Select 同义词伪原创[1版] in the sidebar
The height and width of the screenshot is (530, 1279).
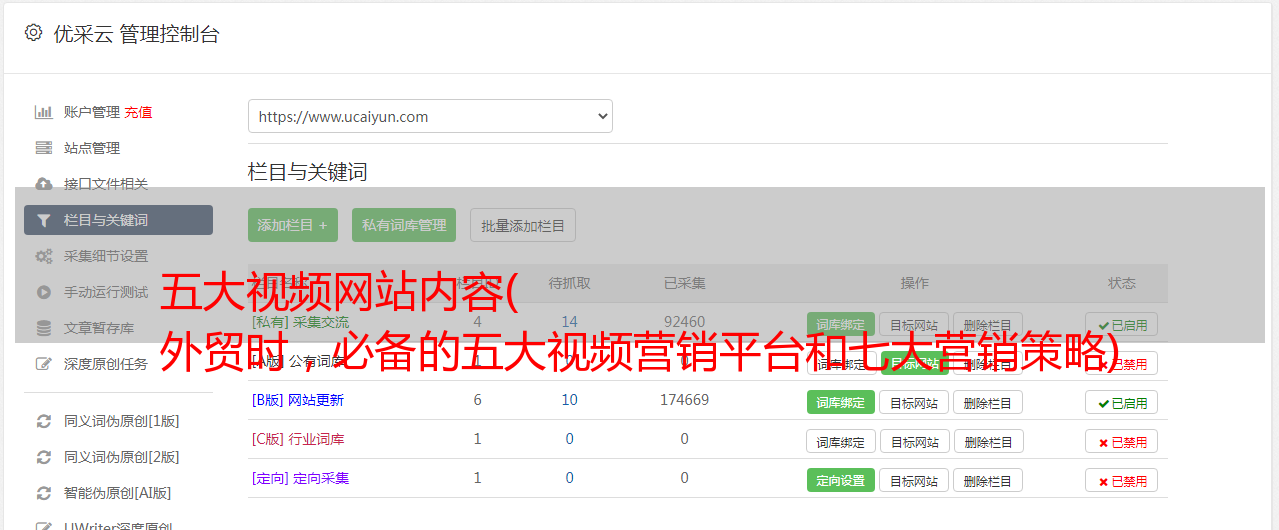click(122, 421)
